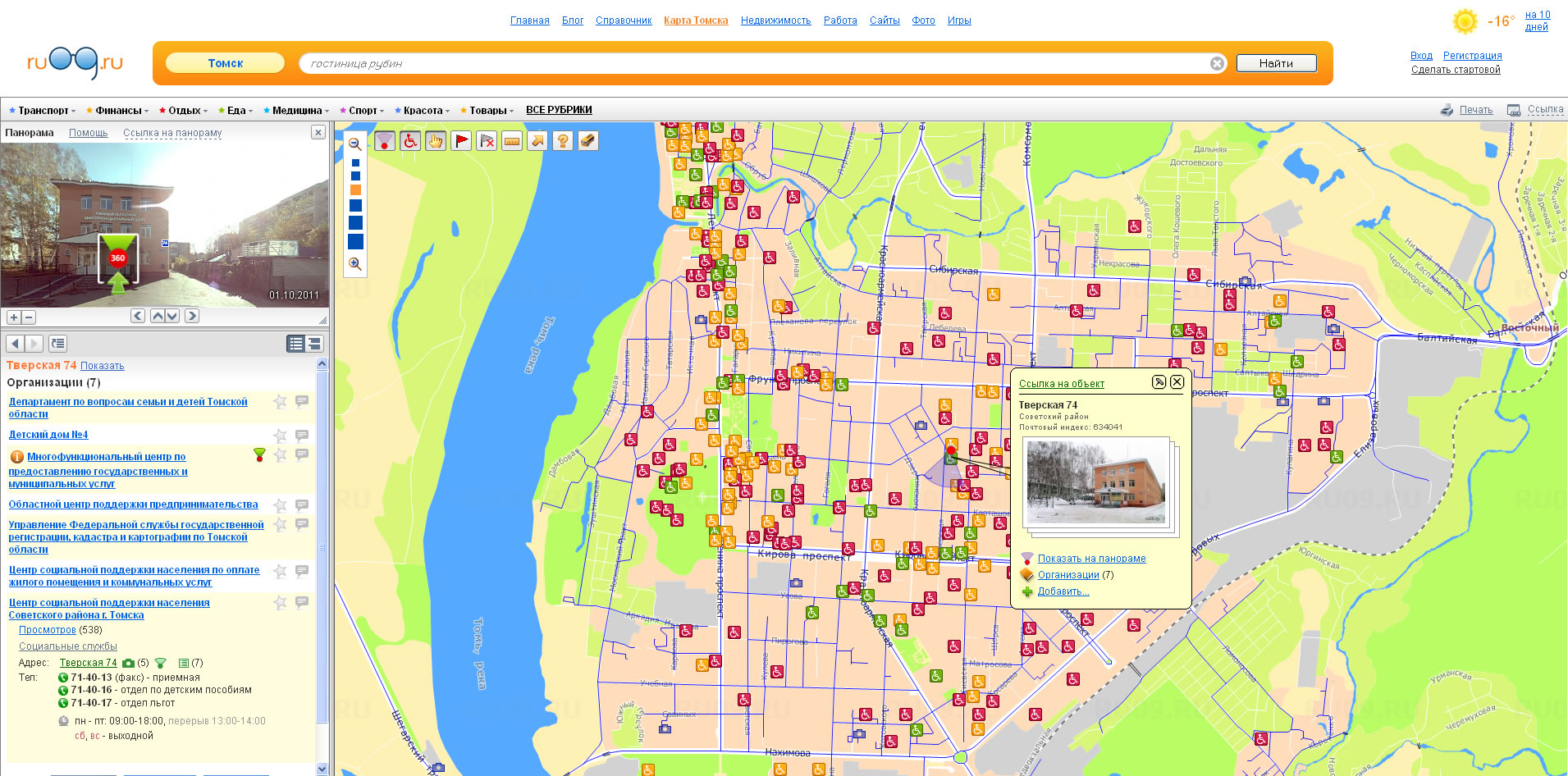This screenshot has width=1568, height=776.
Task: Switch to detailed list view mode
Action: click(x=314, y=344)
